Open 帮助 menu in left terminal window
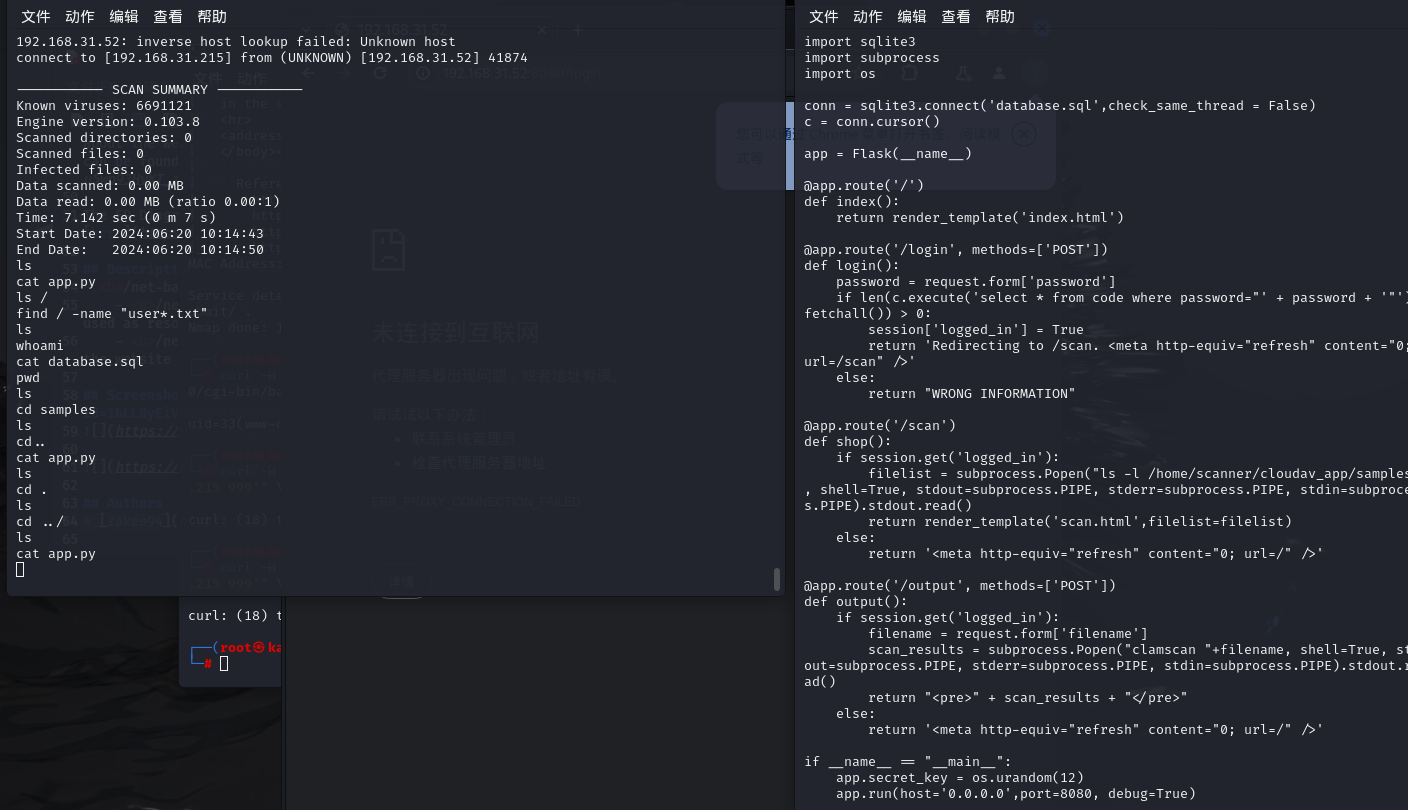This screenshot has width=1408, height=810. pyautogui.click(x=212, y=17)
